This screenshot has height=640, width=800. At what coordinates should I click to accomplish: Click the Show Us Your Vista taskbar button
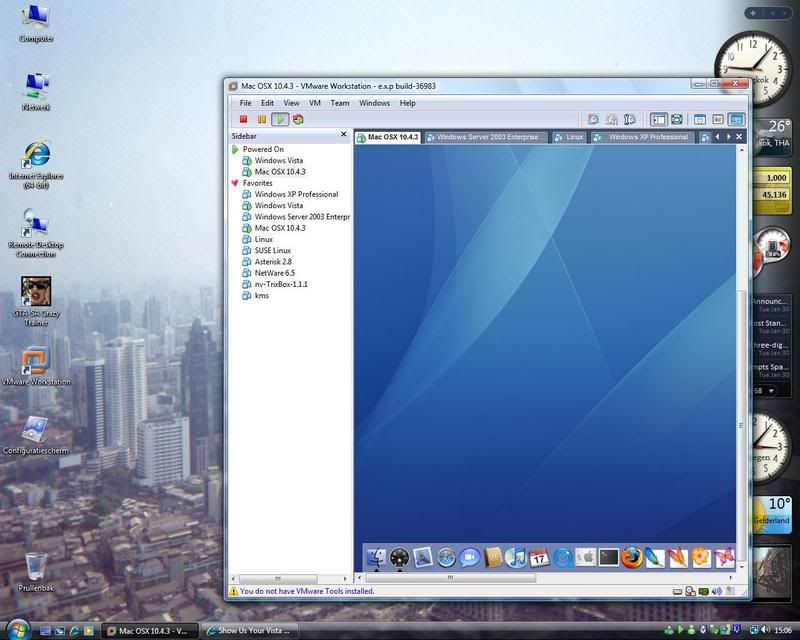point(250,631)
